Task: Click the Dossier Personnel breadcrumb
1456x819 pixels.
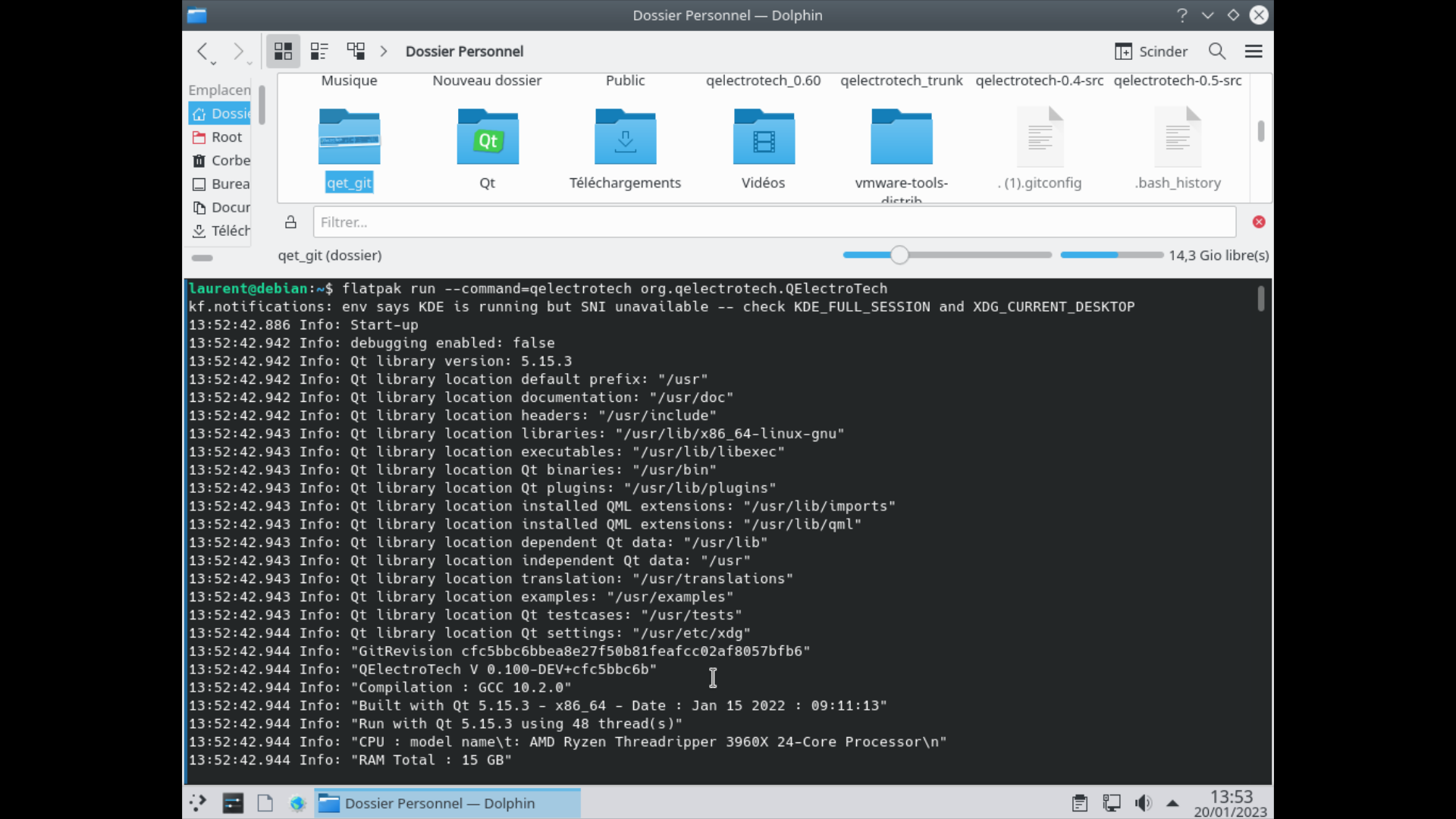Action: tap(464, 51)
